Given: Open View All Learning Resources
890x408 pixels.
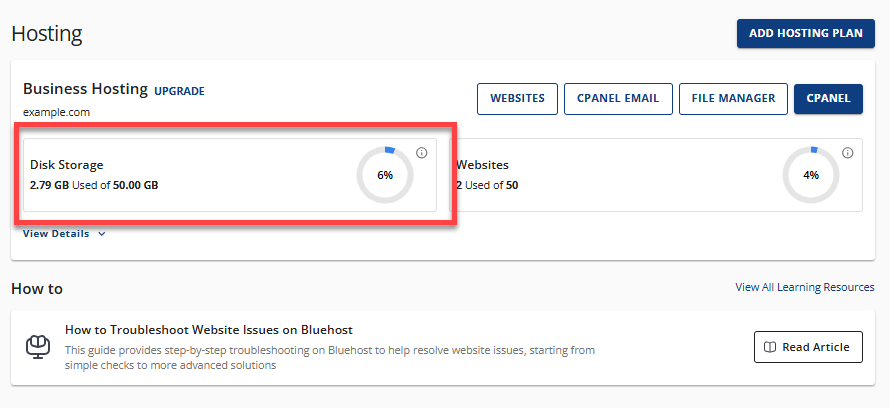Looking at the screenshot, I should (x=805, y=287).
